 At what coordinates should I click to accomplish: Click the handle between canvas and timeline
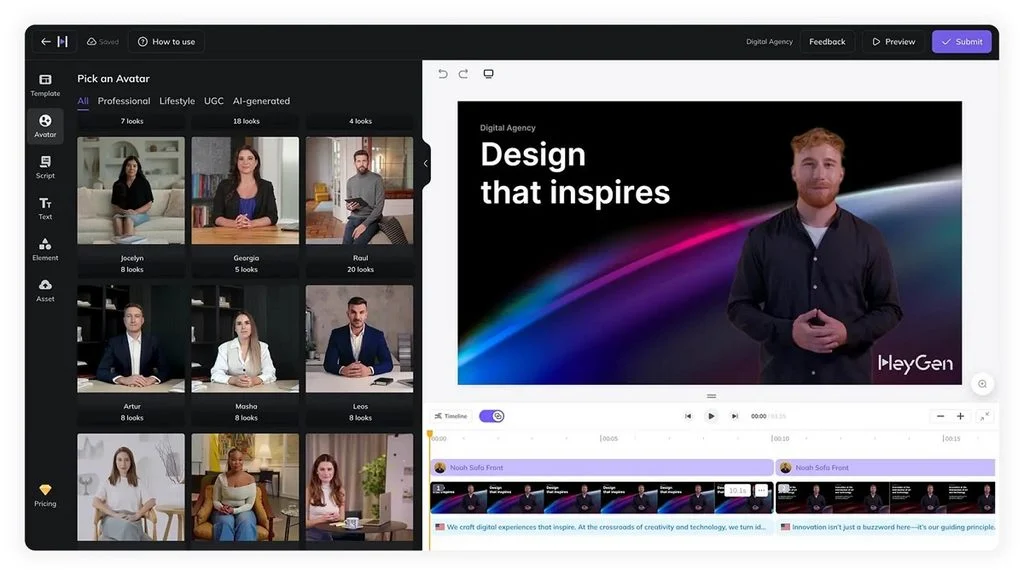coord(711,396)
